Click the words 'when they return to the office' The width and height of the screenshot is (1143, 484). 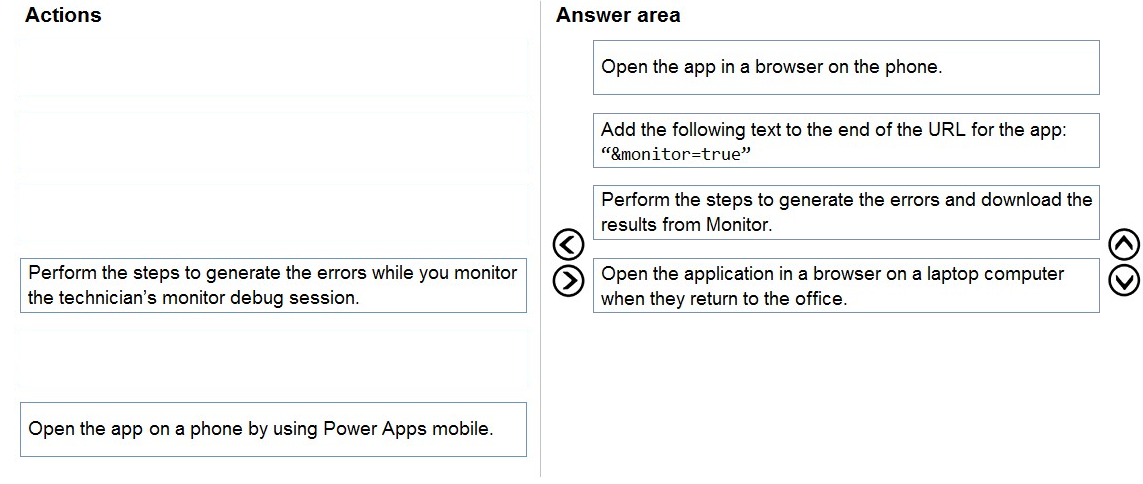pyautogui.click(x=724, y=299)
